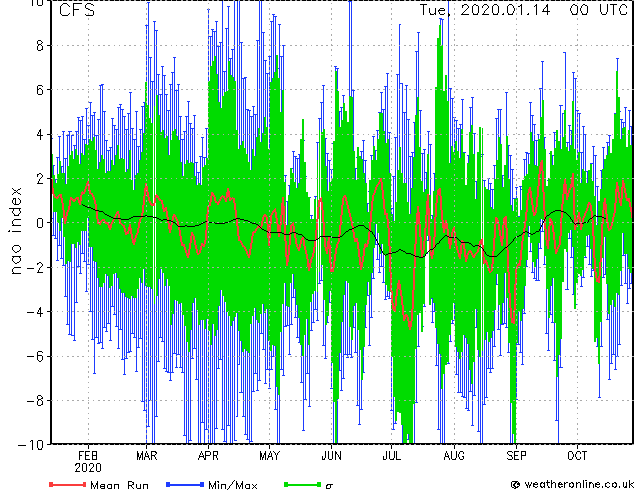Screen dimensions: 634x490
Task: Click the y-axis value 2
Action: click(40, 179)
